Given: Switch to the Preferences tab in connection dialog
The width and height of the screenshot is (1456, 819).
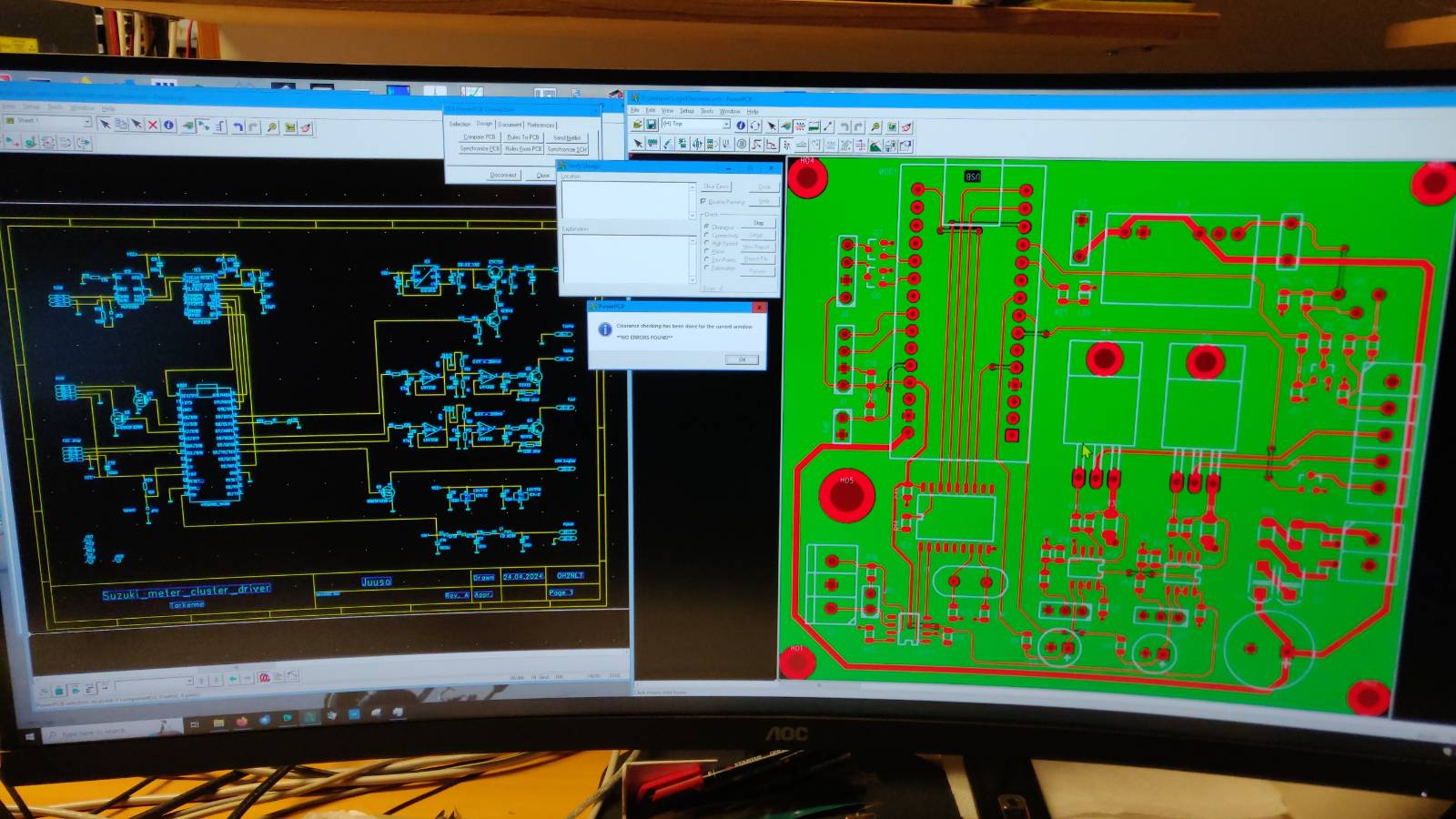Looking at the screenshot, I should pos(541,125).
